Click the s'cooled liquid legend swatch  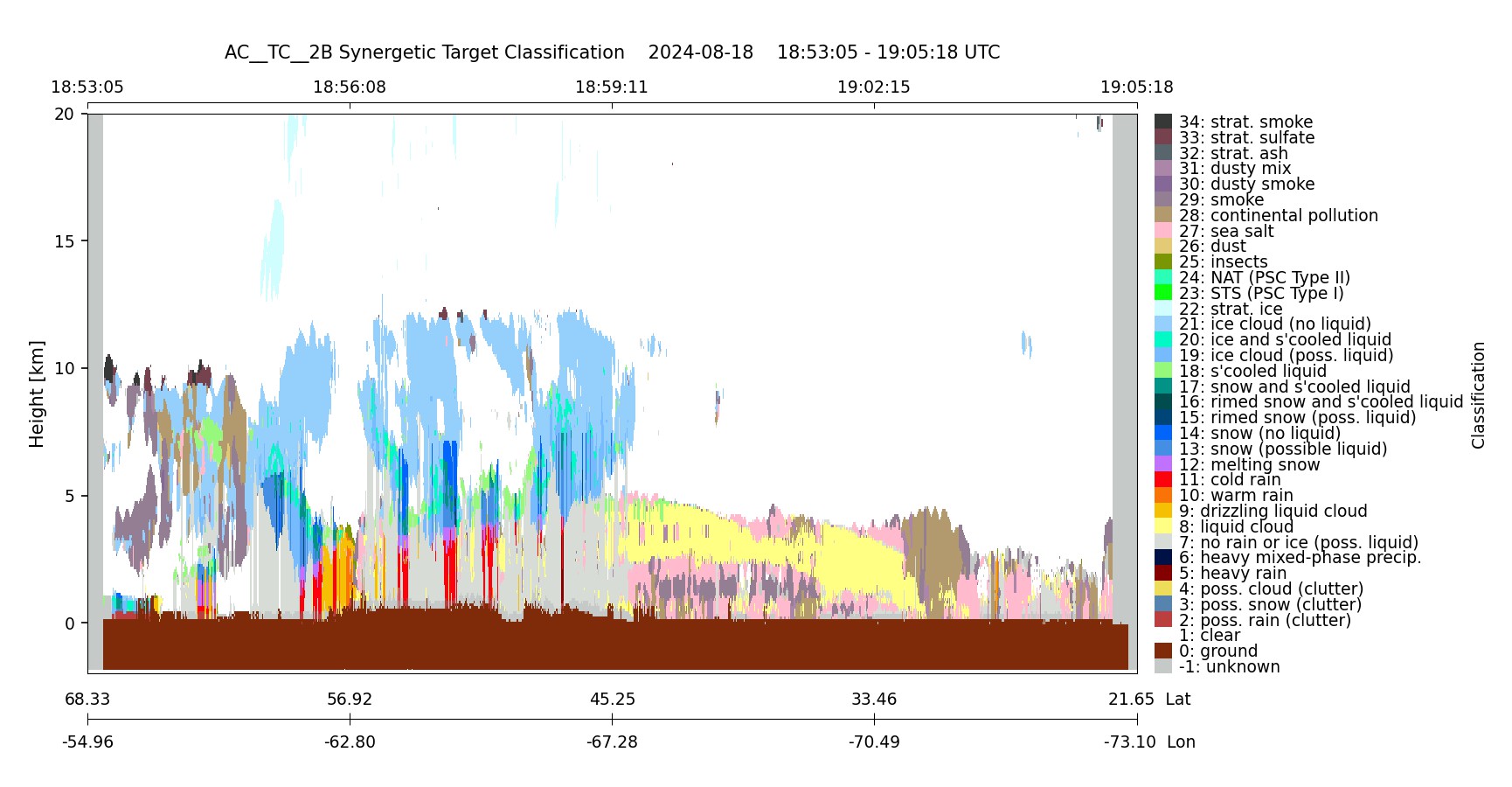[1162, 371]
